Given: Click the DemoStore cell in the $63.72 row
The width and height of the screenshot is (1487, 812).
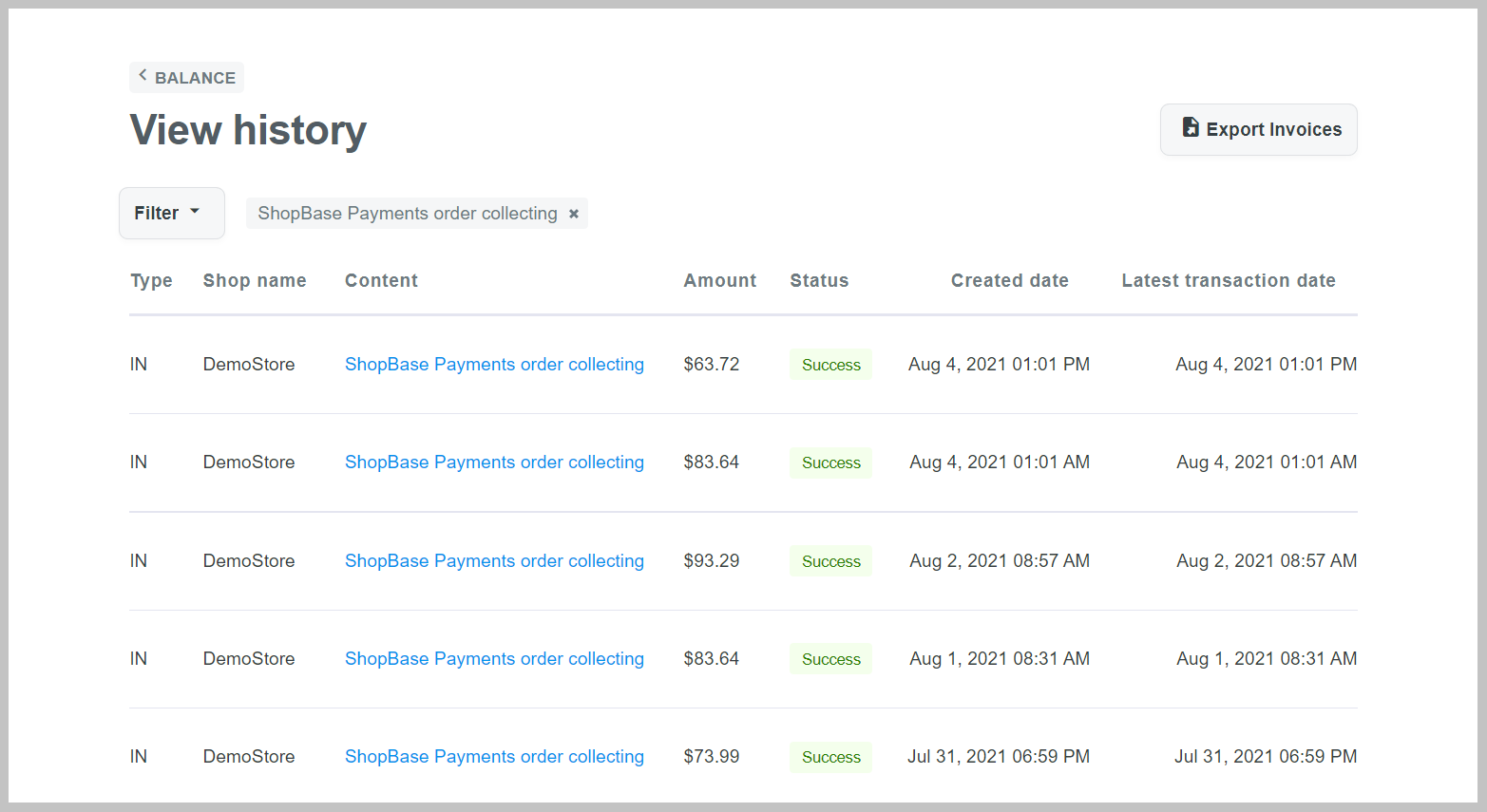Looking at the screenshot, I should click(x=249, y=364).
